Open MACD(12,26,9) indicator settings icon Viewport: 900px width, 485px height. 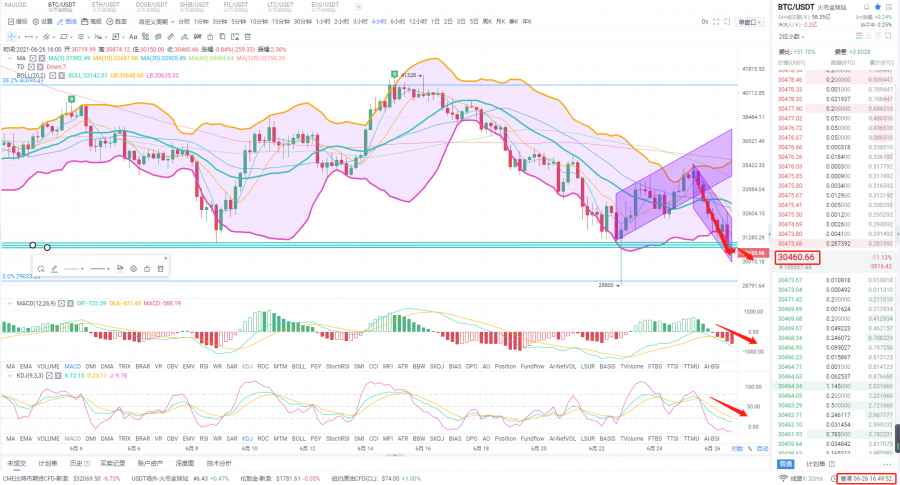pos(61,303)
